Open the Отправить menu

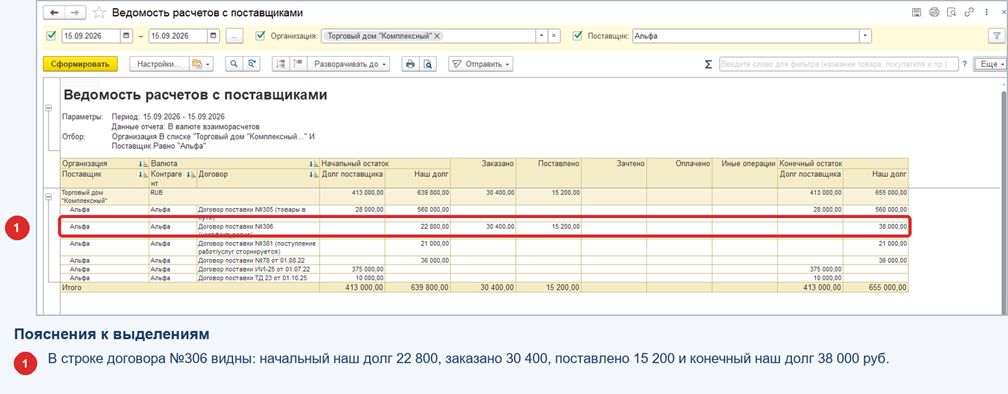point(480,64)
